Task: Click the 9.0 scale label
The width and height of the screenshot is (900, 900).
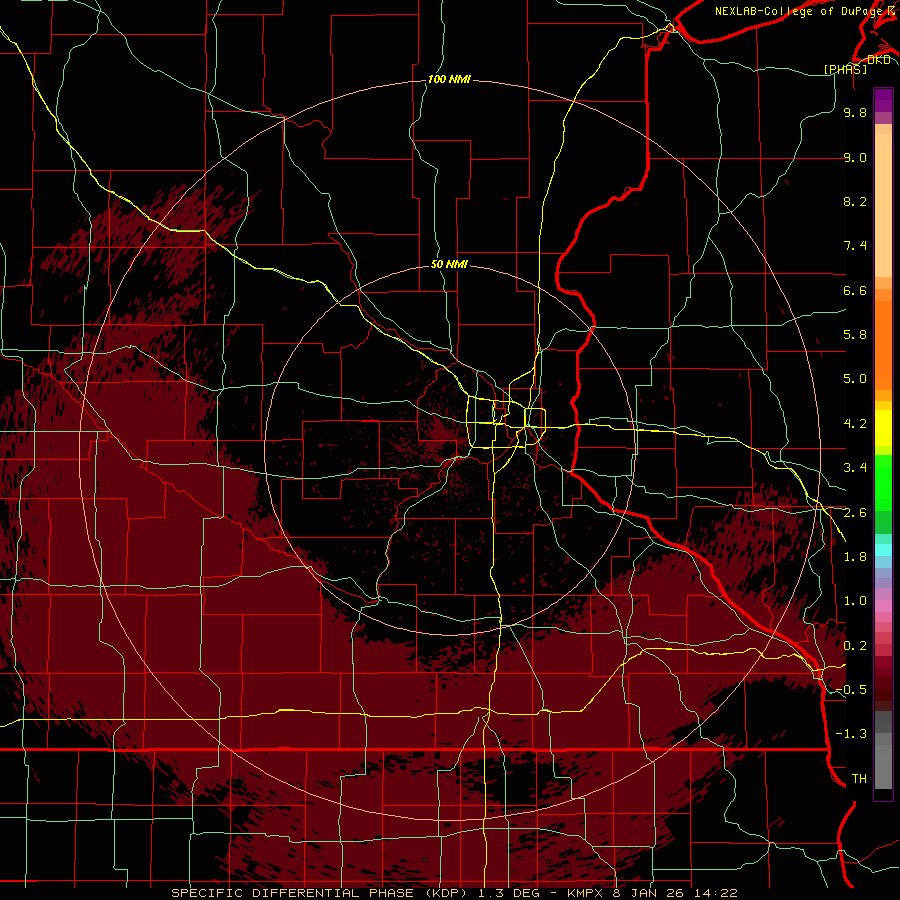Action: coord(855,157)
